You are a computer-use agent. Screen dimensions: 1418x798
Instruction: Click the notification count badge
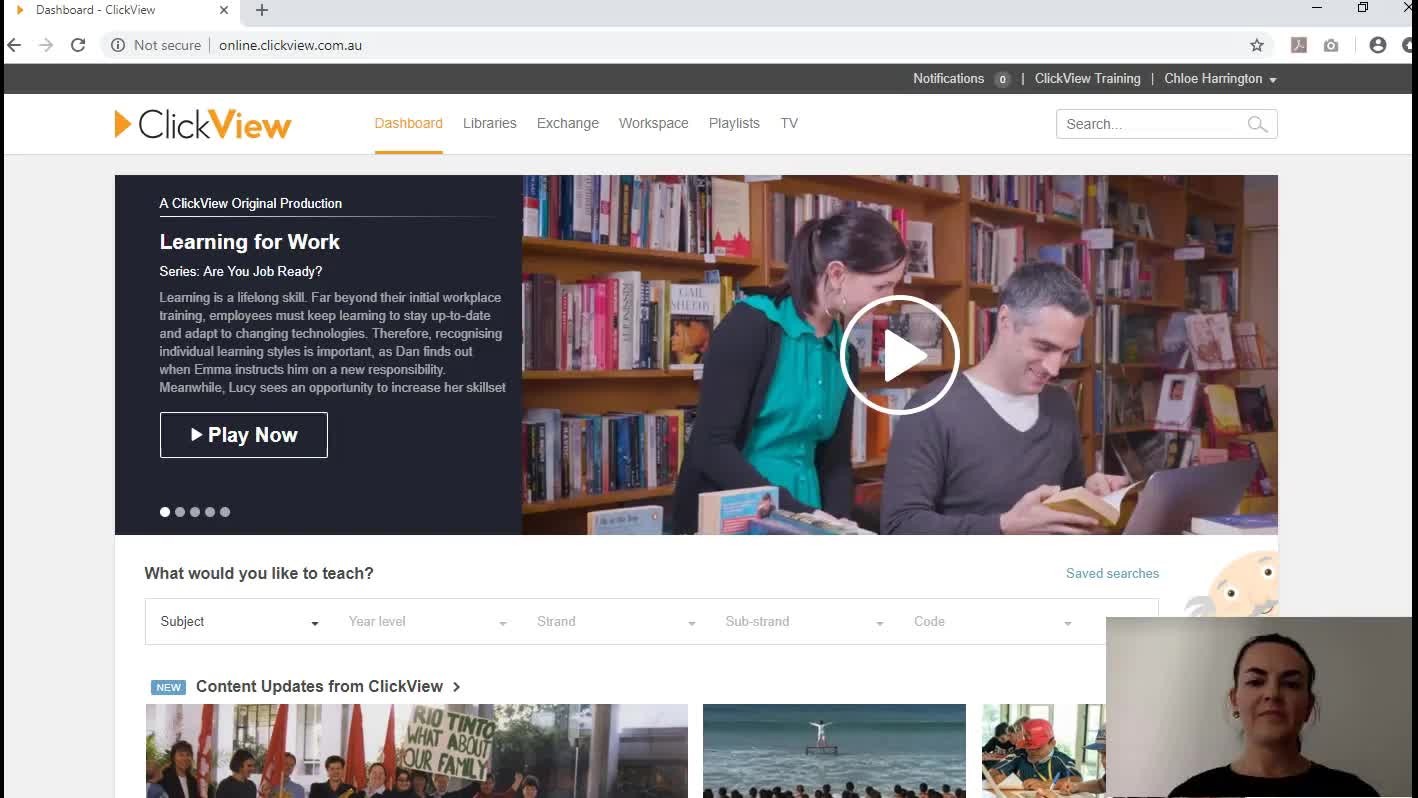coord(1002,80)
